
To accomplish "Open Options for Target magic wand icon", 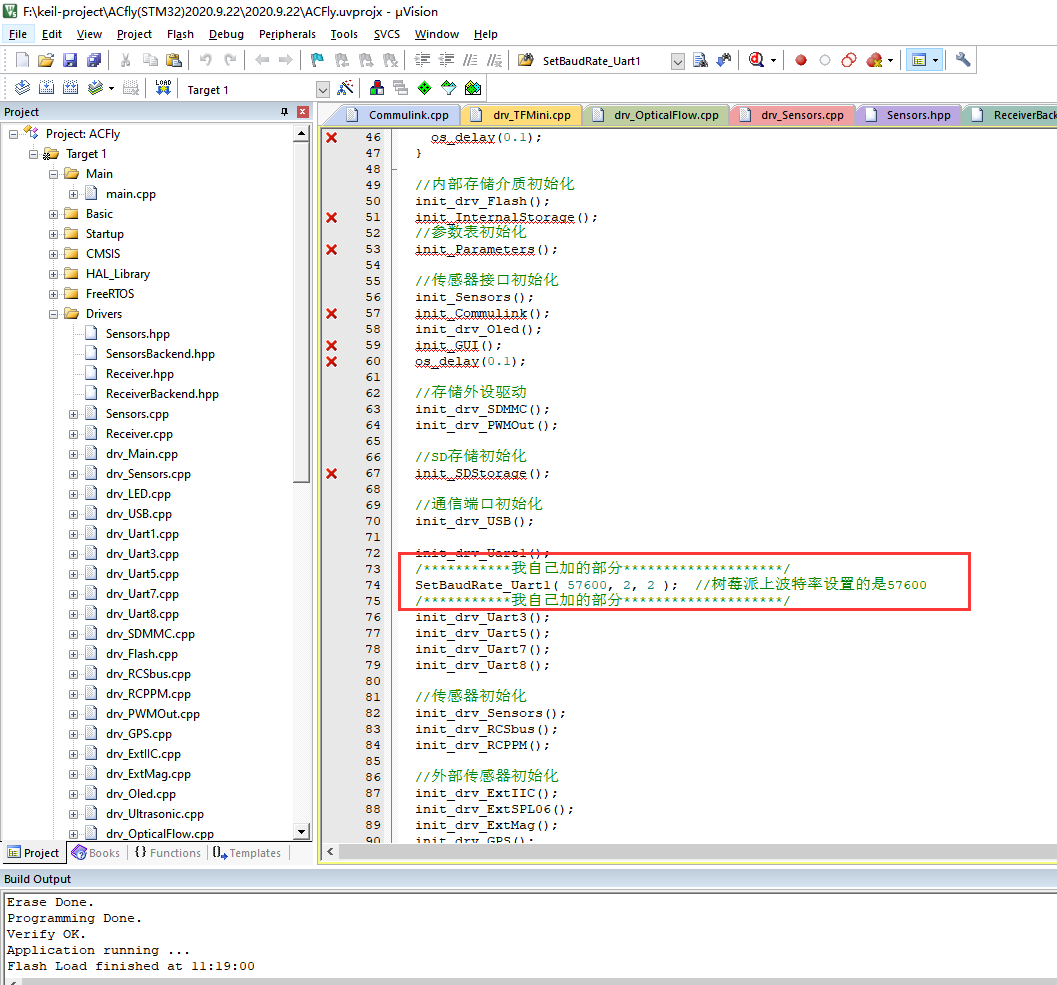I will point(346,88).
